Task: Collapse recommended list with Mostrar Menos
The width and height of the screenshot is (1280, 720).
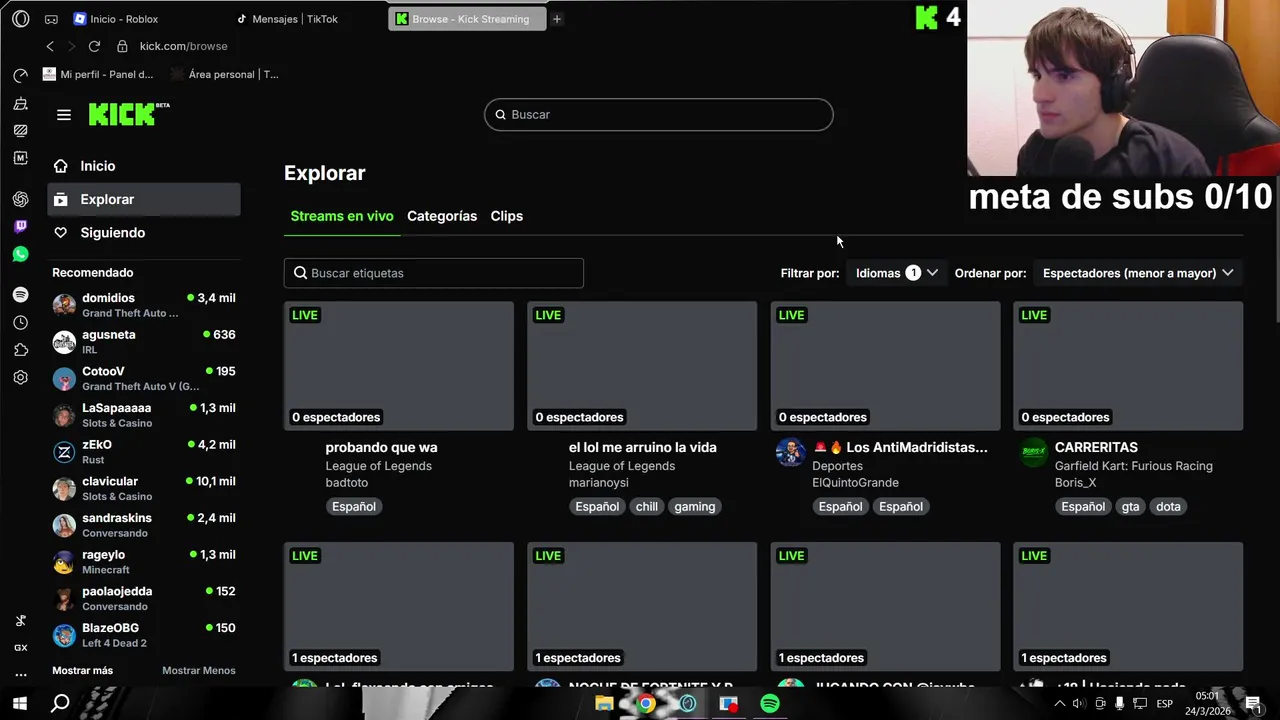Action: (x=199, y=670)
